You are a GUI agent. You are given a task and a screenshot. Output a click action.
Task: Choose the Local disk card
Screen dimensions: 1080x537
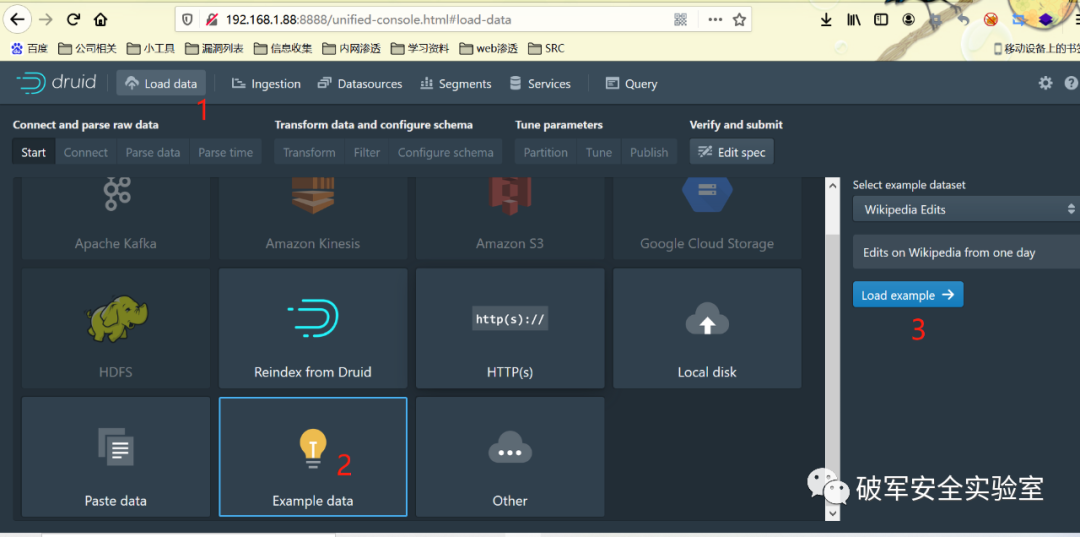(707, 328)
